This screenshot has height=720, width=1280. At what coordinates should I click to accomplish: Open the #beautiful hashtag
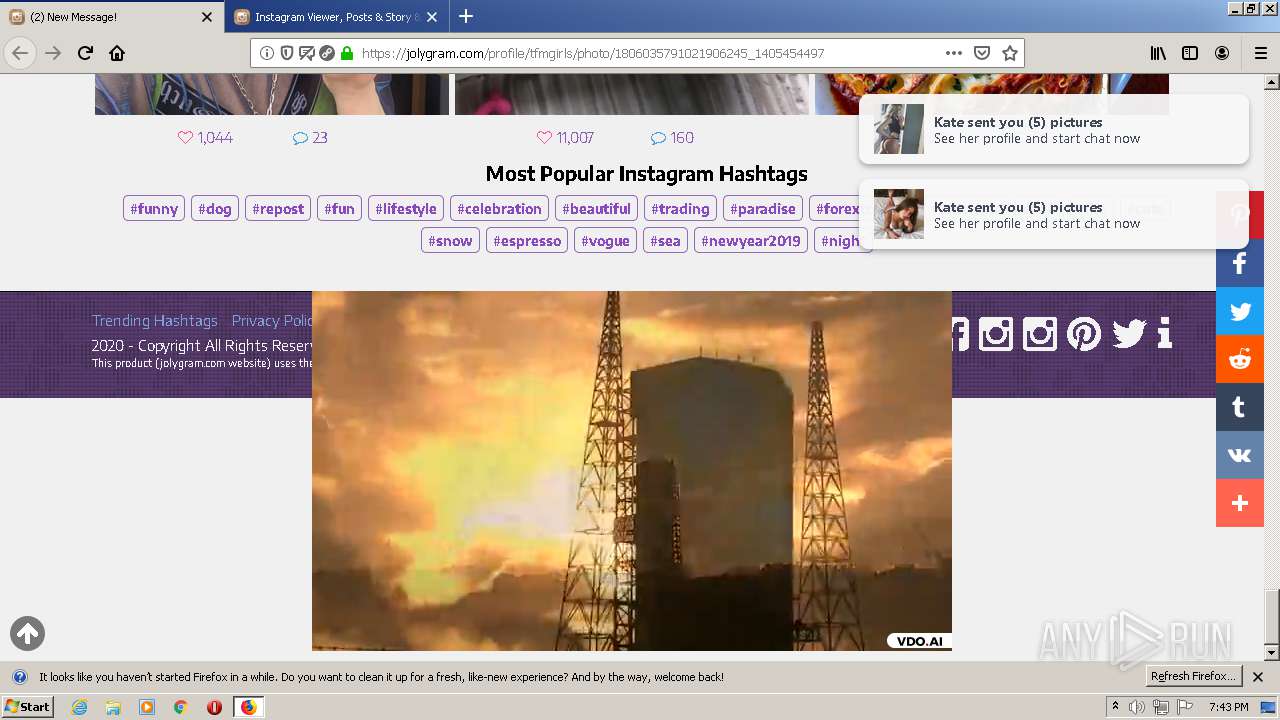596,209
